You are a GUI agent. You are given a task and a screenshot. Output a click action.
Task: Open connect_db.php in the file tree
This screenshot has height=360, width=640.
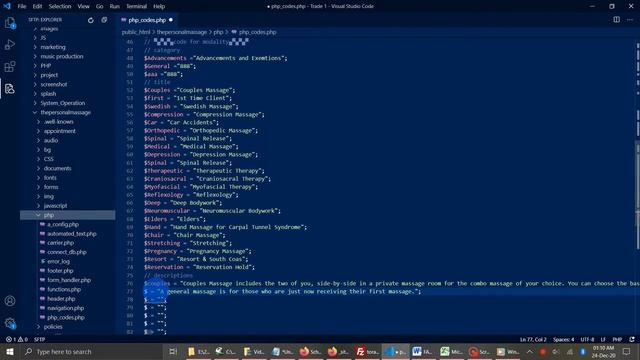click(67, 252)
